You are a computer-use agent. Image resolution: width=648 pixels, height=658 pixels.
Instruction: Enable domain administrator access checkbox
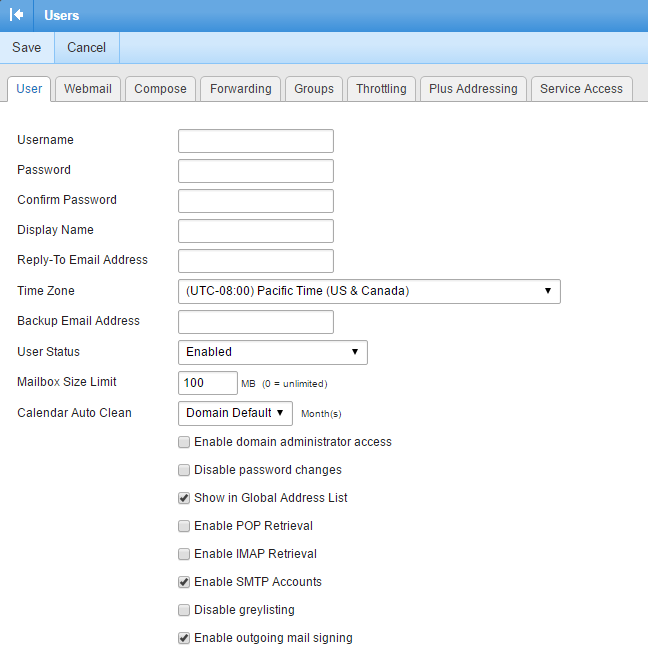tap(184, 442)
